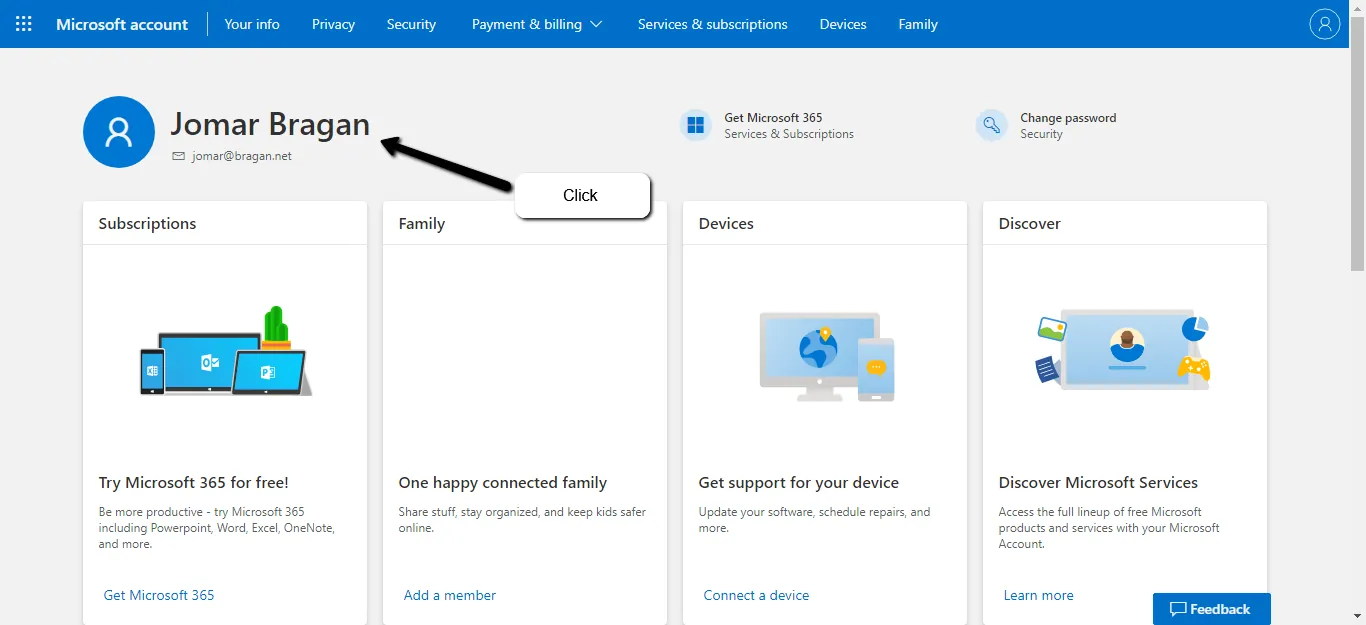Click the Change password key icon
Viewport: 1366px width, 625px height.
(991, 126)
